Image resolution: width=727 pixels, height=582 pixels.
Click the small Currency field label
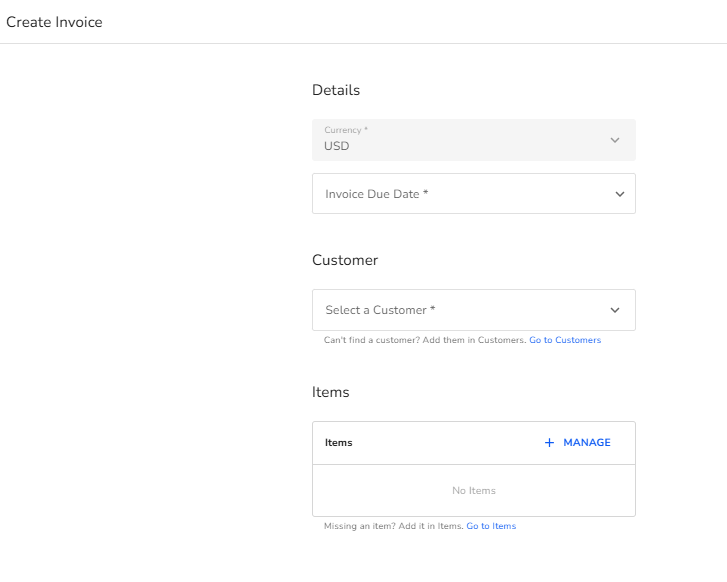(345, 130)
